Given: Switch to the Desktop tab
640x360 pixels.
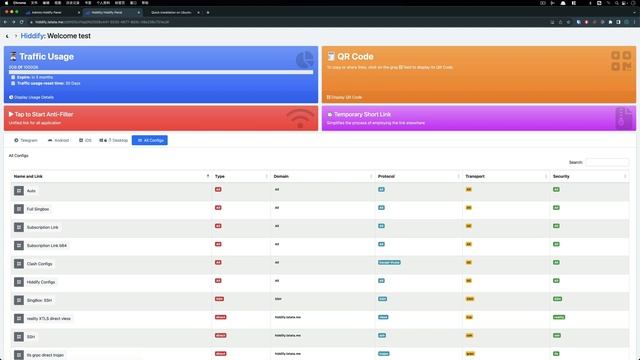Looking at the screenshot, I should pos(113,140).
